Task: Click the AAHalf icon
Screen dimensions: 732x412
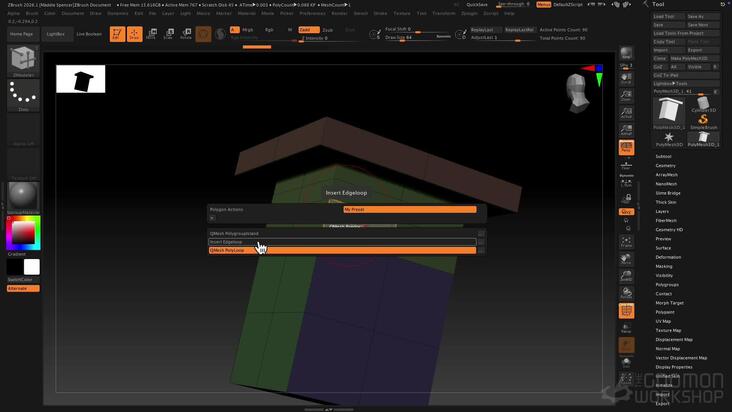Action: (626, 130)
